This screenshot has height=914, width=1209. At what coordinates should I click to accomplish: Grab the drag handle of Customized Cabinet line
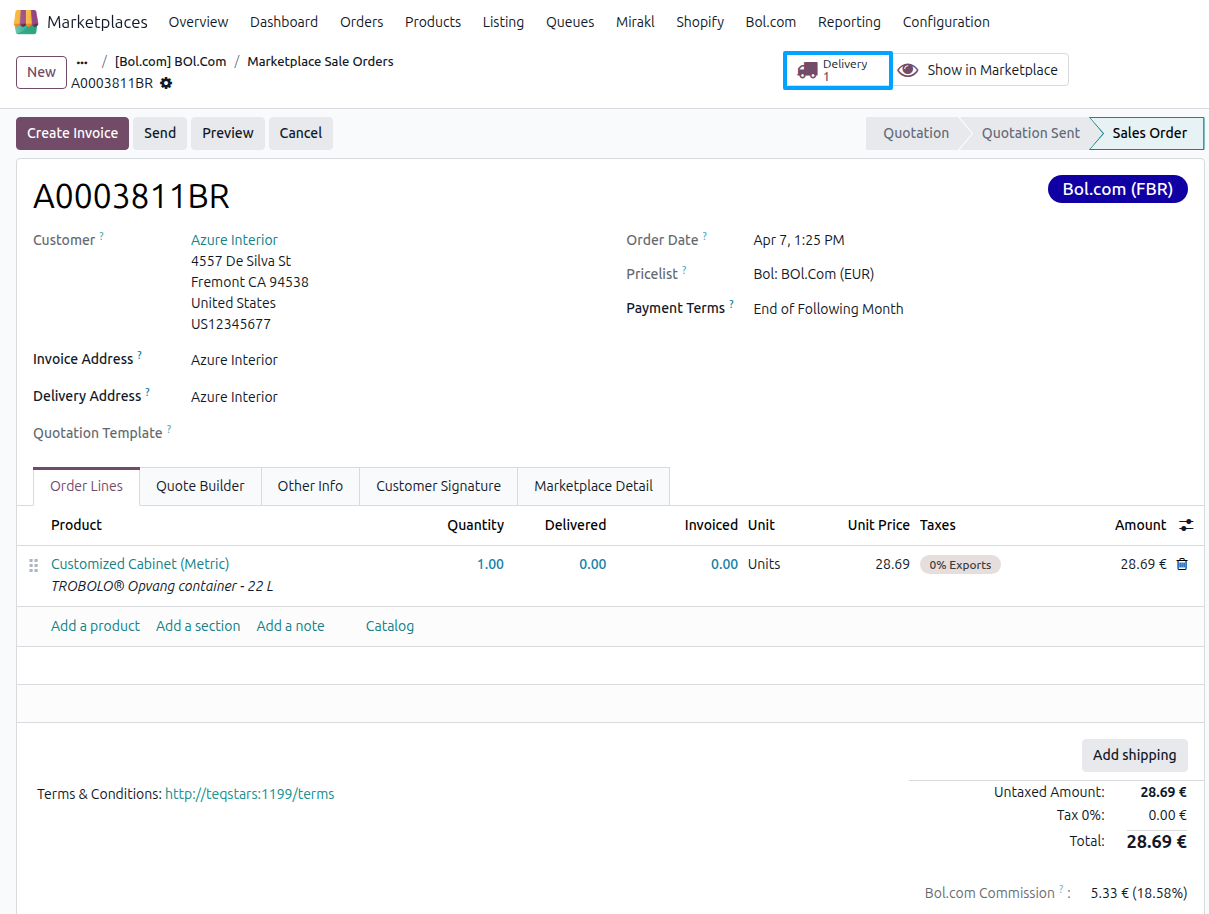tap(33, 565)
